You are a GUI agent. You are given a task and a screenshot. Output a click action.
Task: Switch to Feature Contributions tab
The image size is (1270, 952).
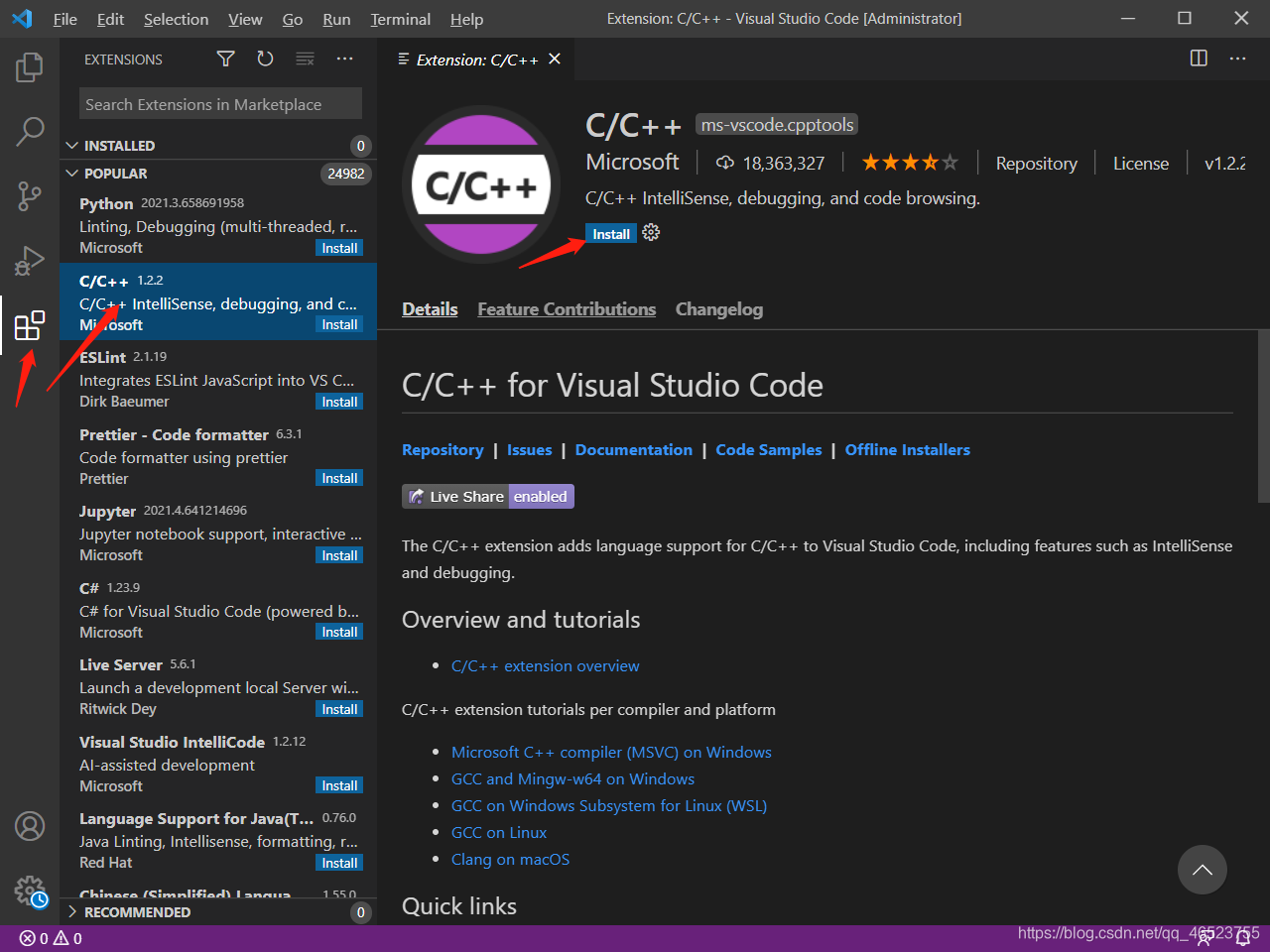coord(567,309)
